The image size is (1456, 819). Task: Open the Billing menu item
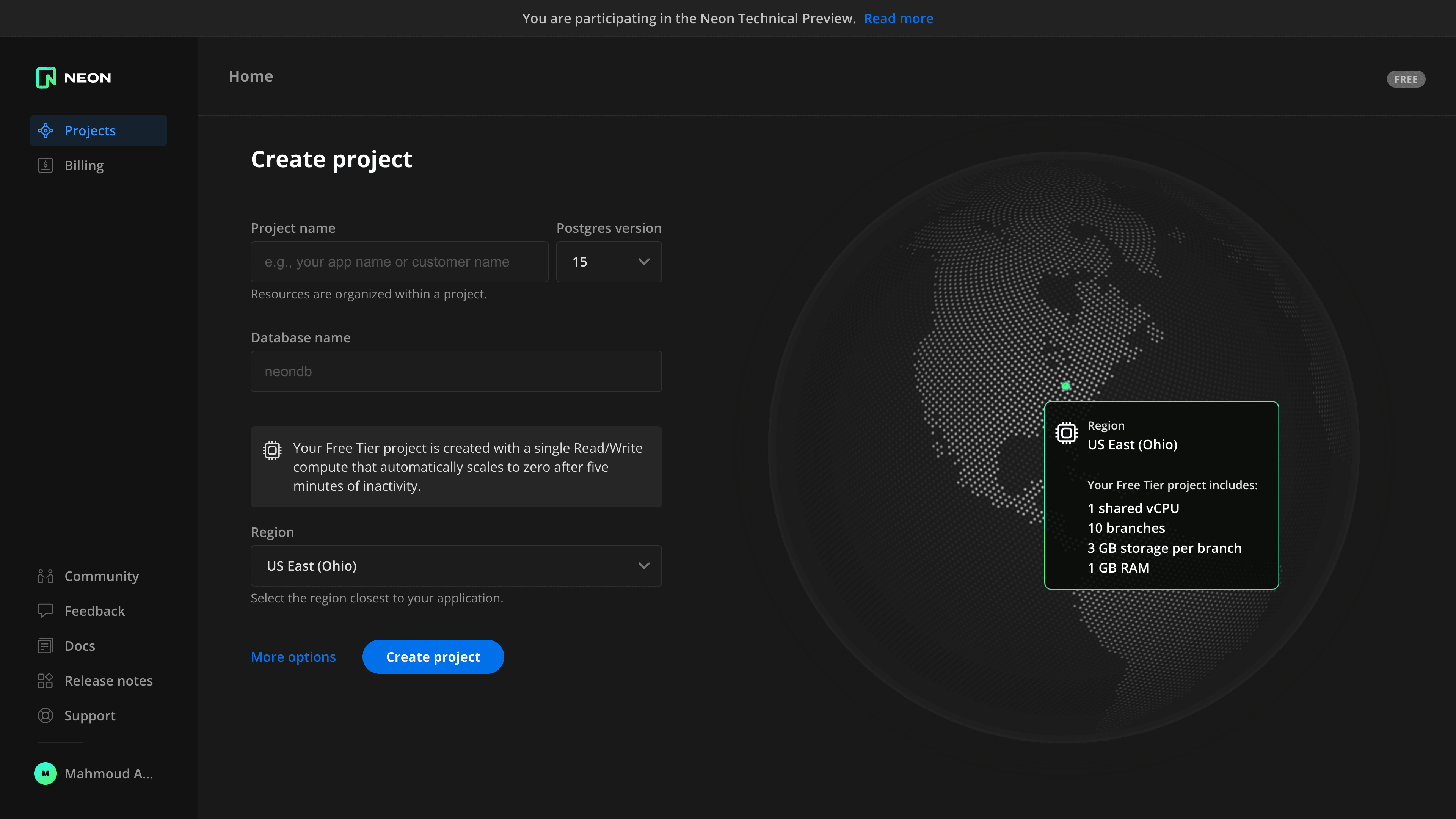click(x=84, y=165)
